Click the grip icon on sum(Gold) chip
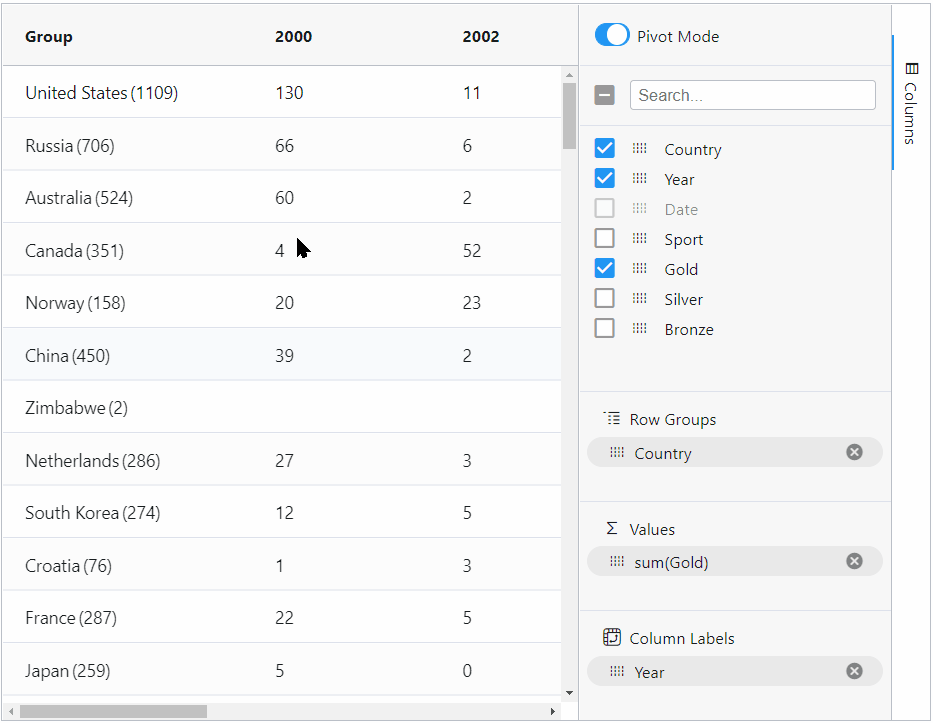This screenshot has height=723, width=933. click(617, 561)
